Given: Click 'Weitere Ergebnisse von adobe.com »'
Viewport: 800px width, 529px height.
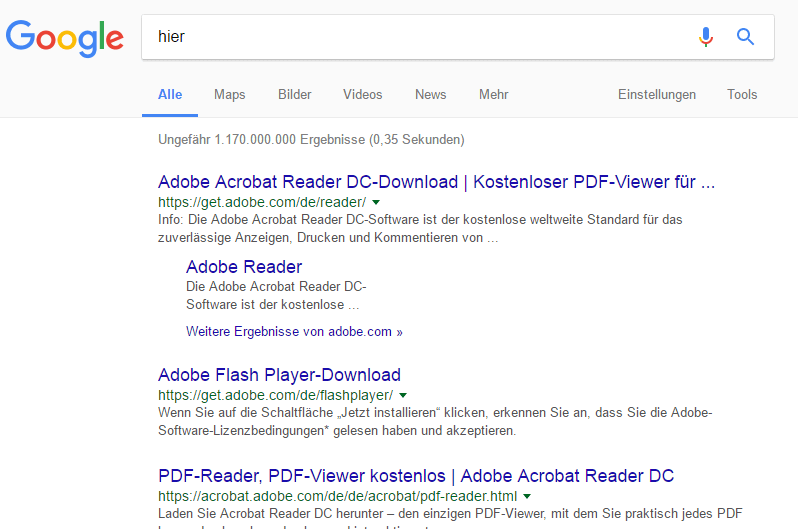Looking at the screenshot, I should click(294, 332).
